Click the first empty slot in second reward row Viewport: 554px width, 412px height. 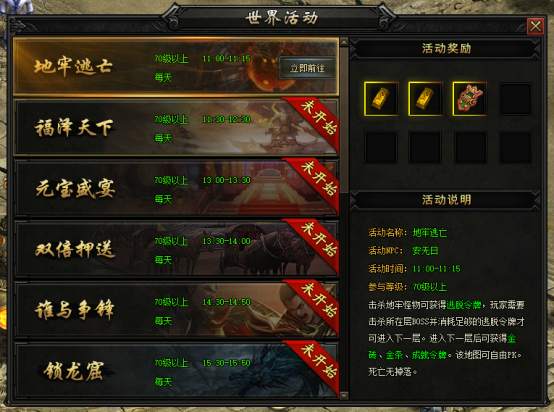coord(381,147)
